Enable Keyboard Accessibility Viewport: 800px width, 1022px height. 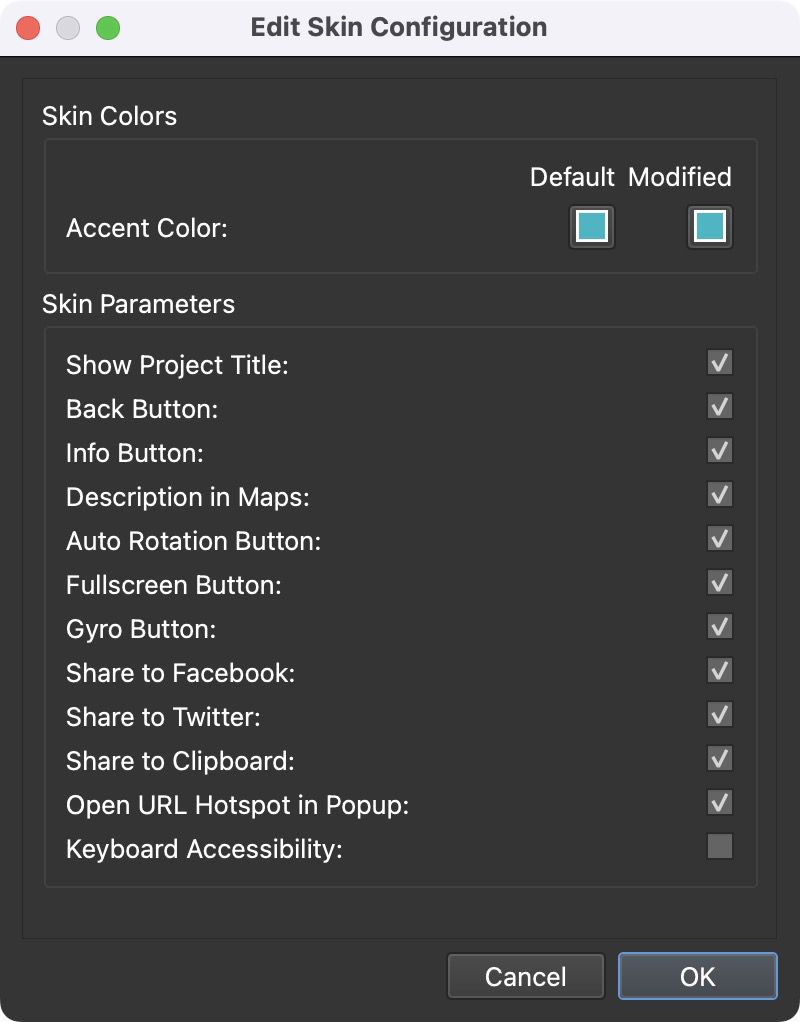coord(719,846)
